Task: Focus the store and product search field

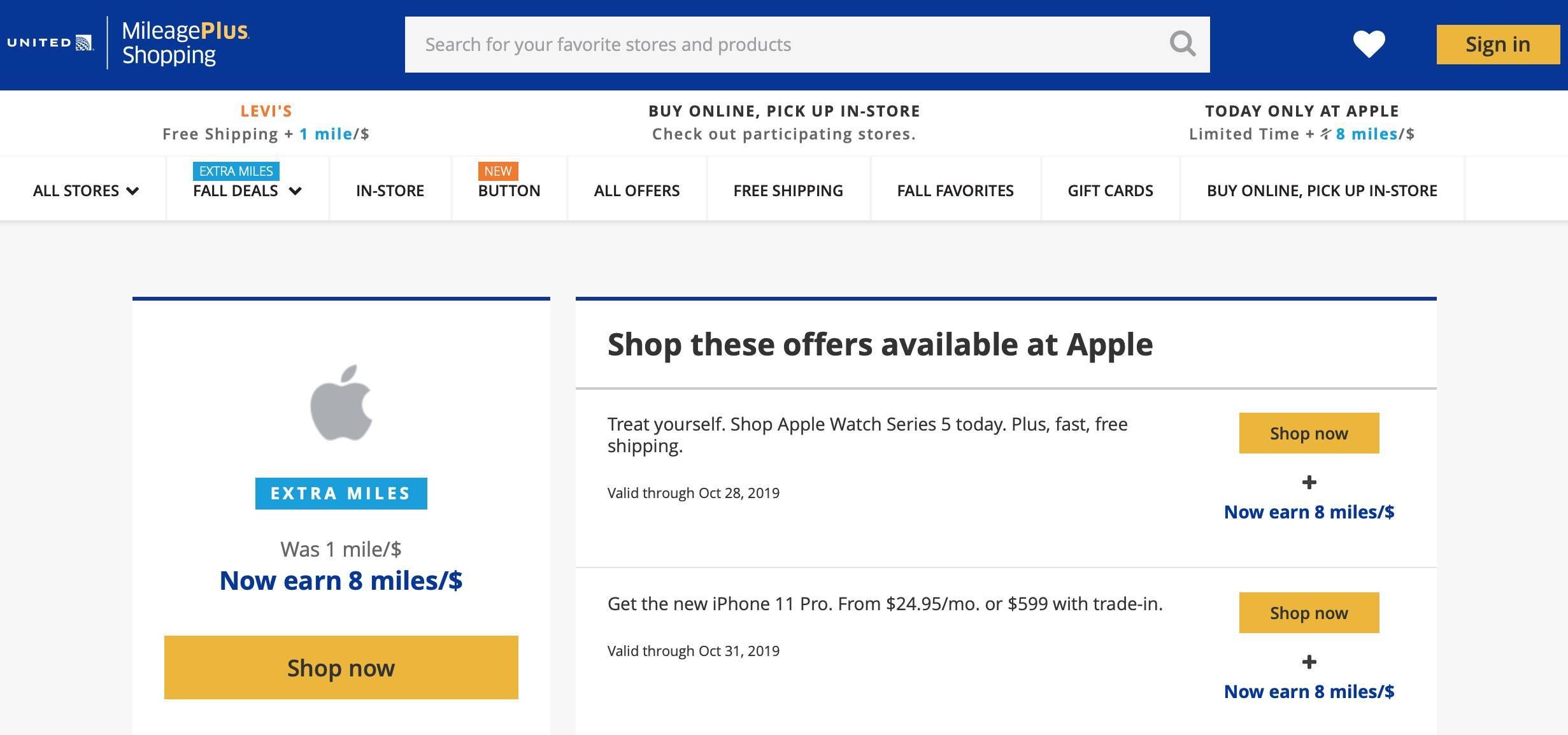Action: coord(787,45)
